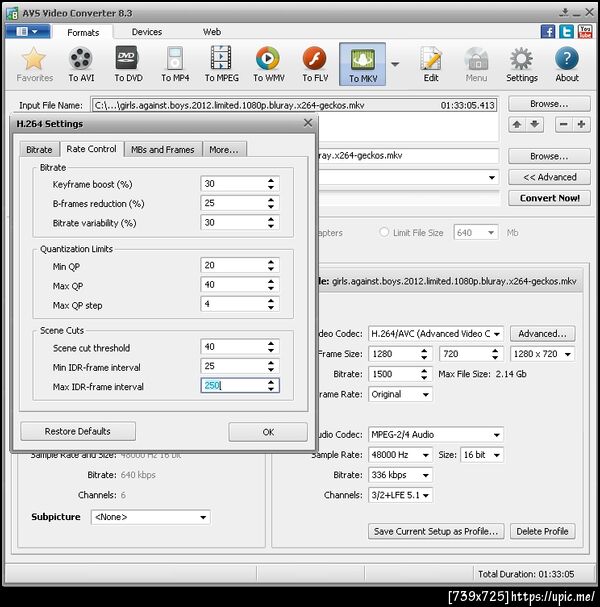Expand the more formats arrow beside To MKV
600x607 pixels.
tap(395, 64)
